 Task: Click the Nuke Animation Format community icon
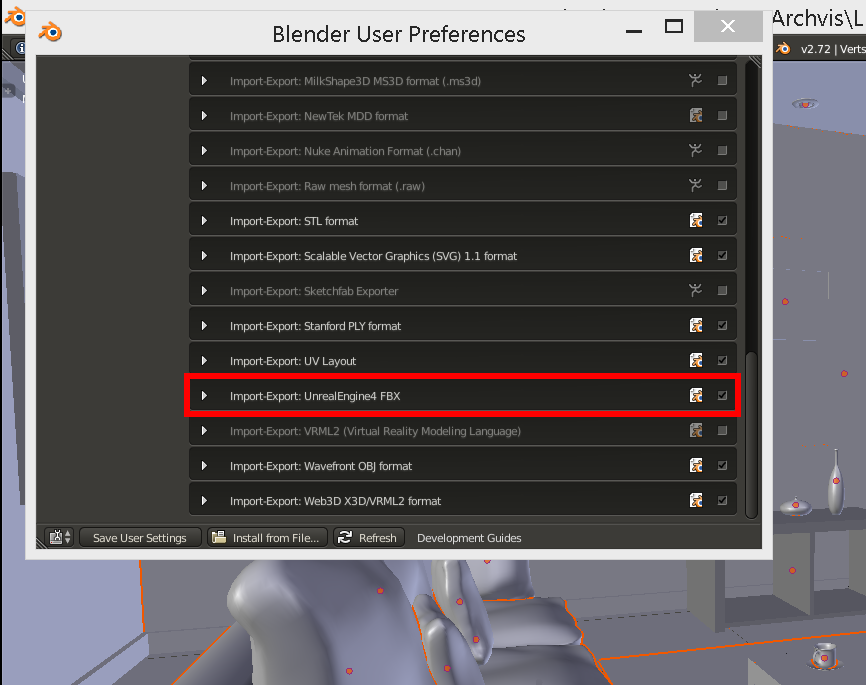(x=695, y=150)
